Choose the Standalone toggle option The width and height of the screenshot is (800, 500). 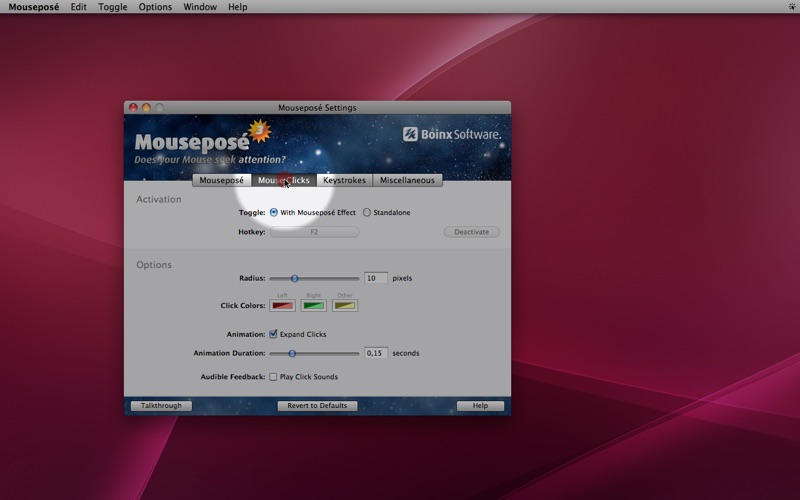(x=367, y=212)
